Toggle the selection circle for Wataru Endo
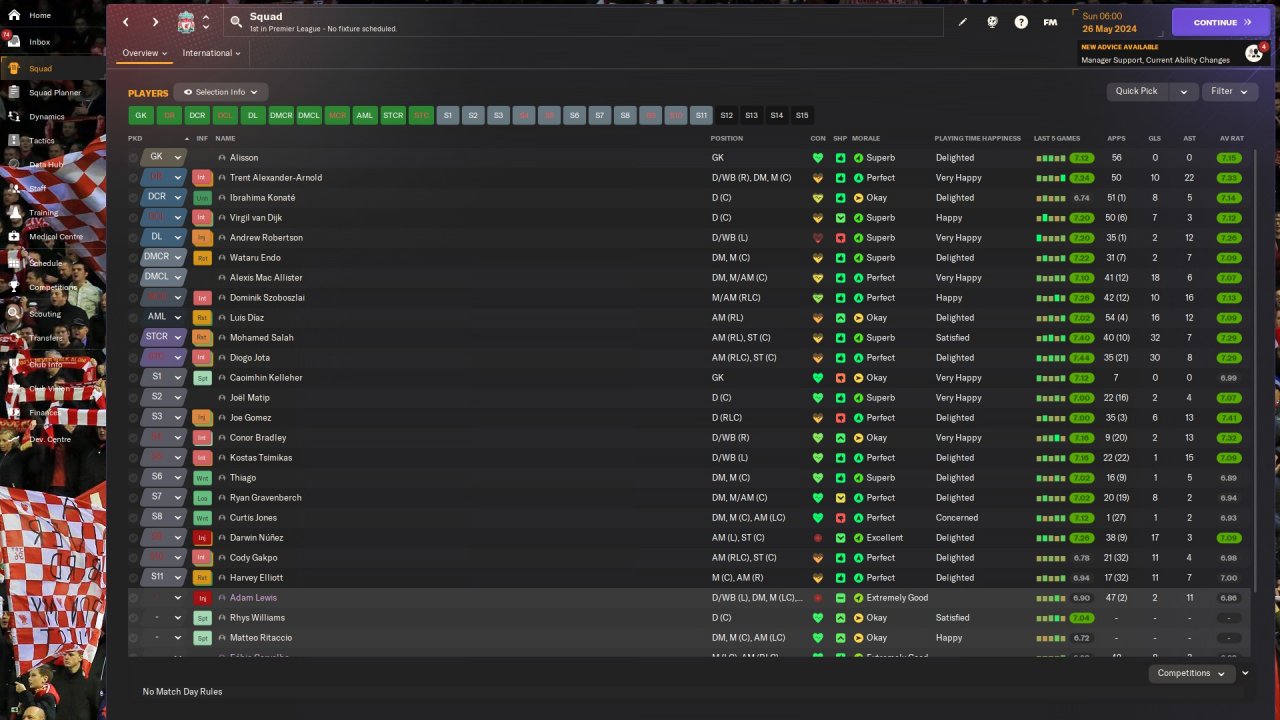The width and height of the screenshot is (1280, 720). [x=133, y=258]
